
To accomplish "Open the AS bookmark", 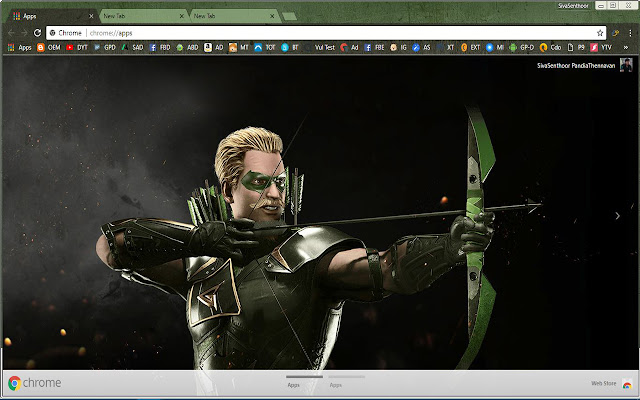I will tap(421, 47).
